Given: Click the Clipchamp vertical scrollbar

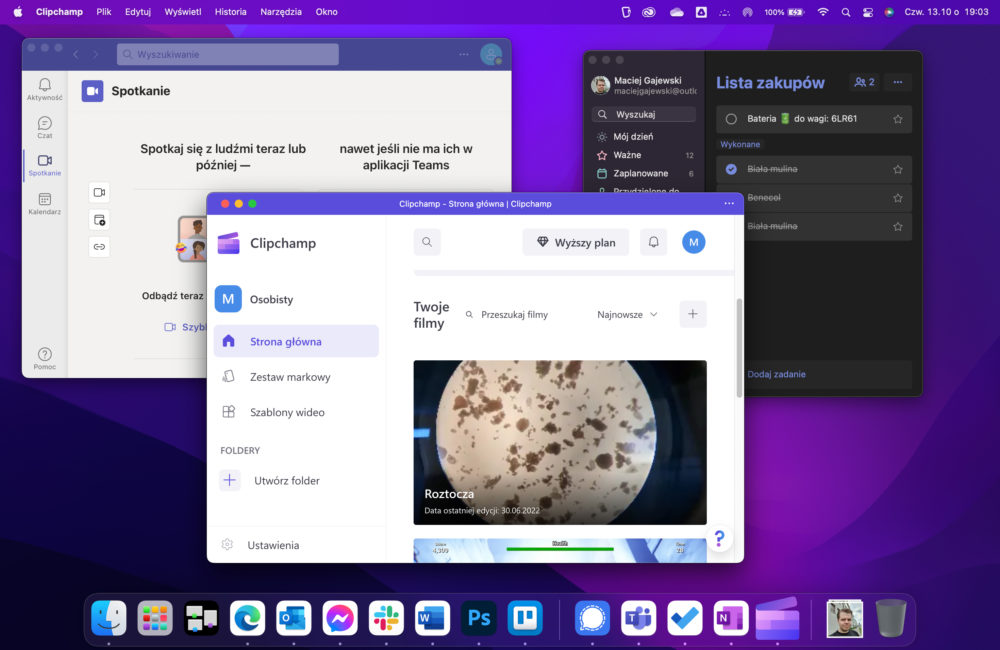Looking at the screenshot, I should click(739, 348).
